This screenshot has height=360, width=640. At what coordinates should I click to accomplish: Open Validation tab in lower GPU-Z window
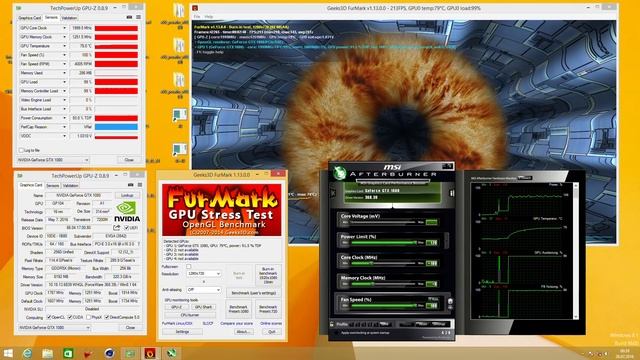pos(70,186)
